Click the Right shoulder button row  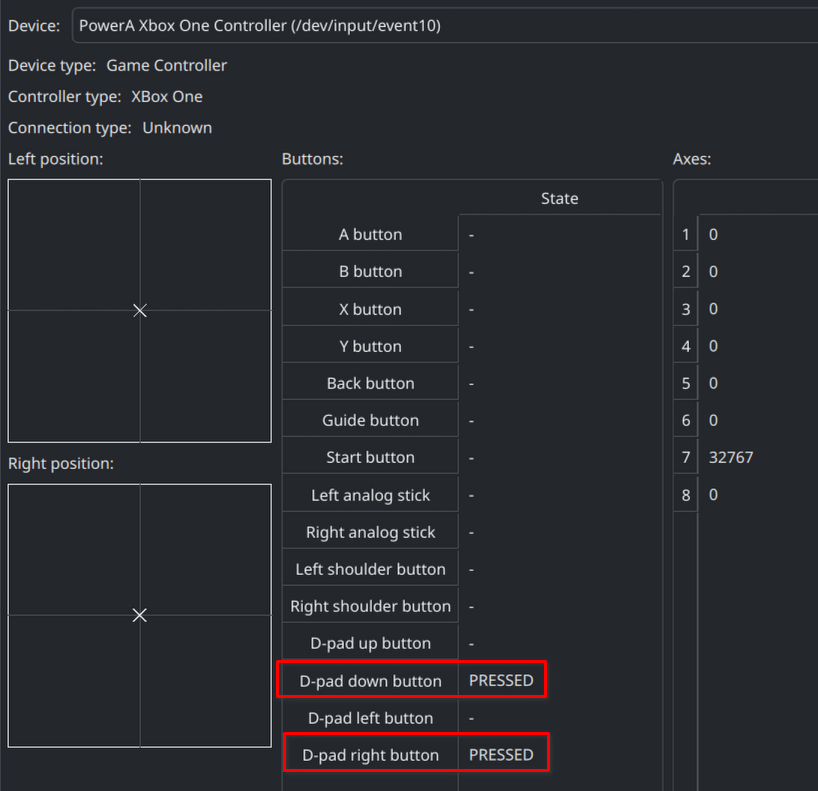point(370,605)
